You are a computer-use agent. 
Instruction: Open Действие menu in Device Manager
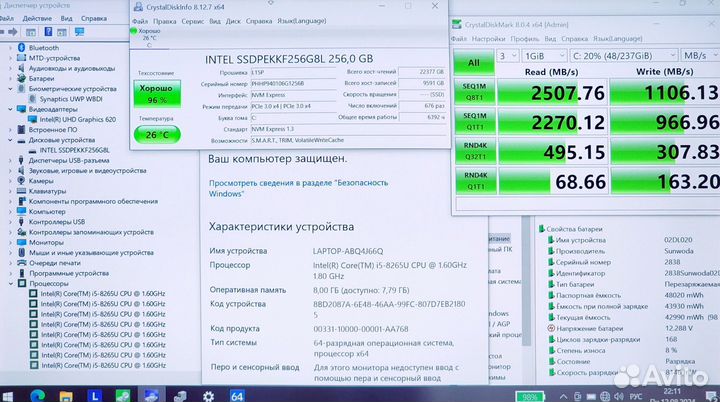point(37,18)
